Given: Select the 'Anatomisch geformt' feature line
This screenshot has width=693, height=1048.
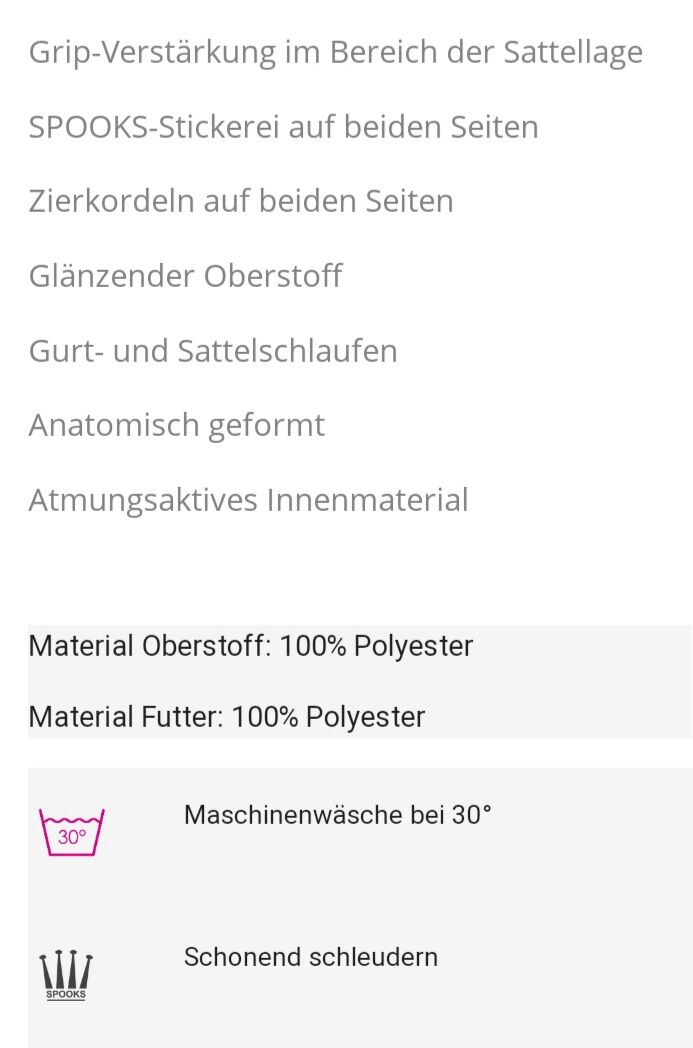Looking at the screenshot, I should (176, 425).
